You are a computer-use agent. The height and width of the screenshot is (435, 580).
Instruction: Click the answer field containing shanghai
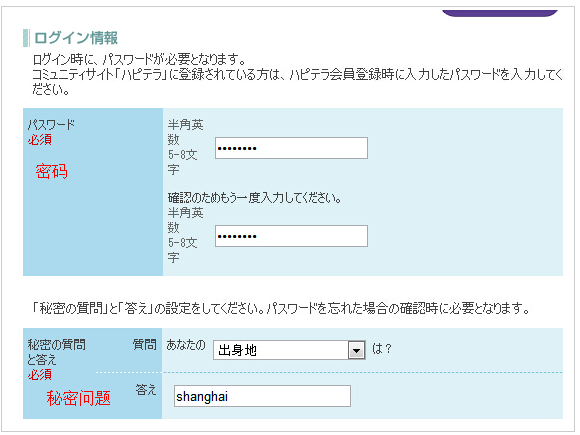click(x=262, y=396)
